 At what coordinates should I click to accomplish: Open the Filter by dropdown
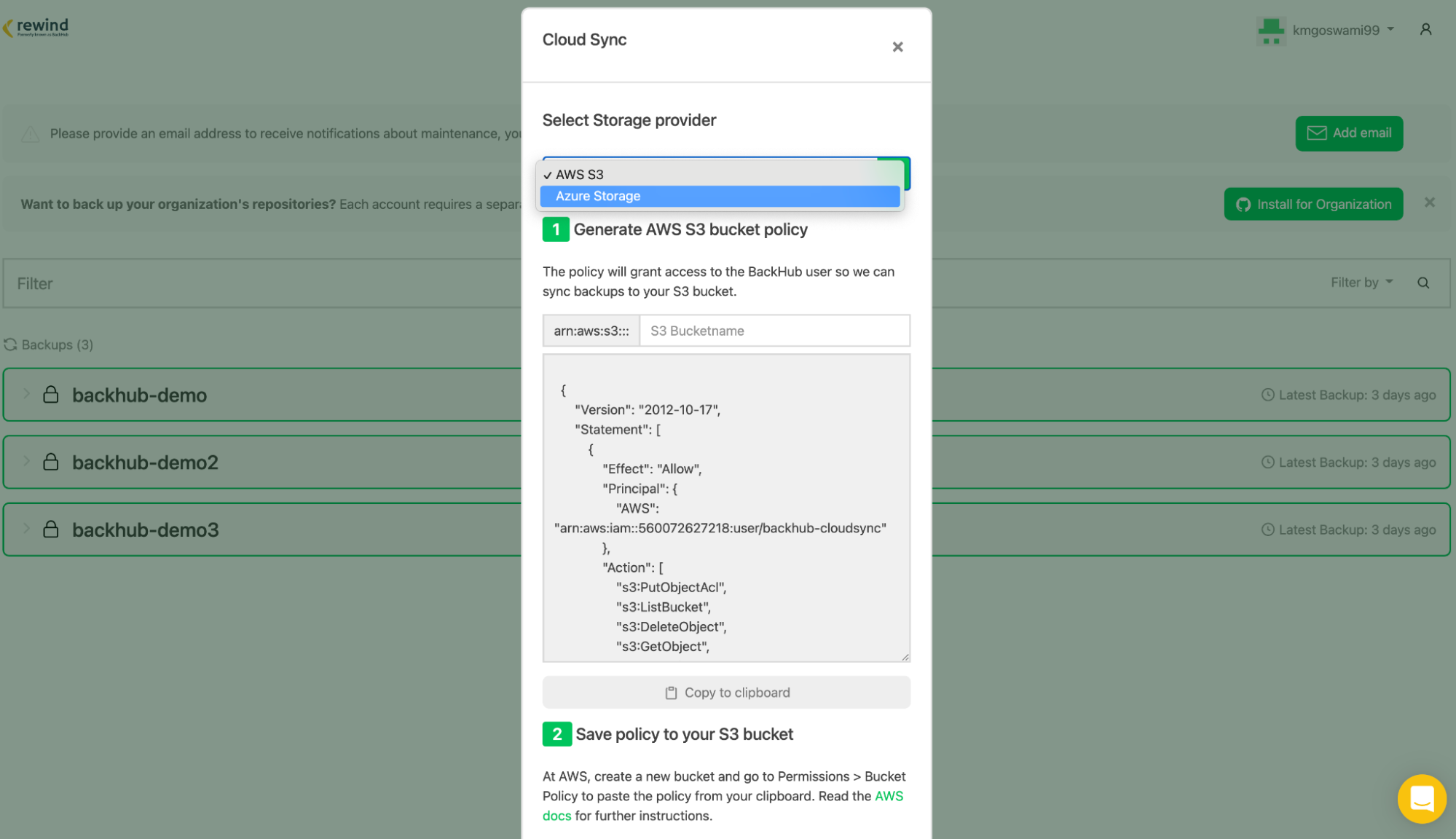tap(1361, 283)
